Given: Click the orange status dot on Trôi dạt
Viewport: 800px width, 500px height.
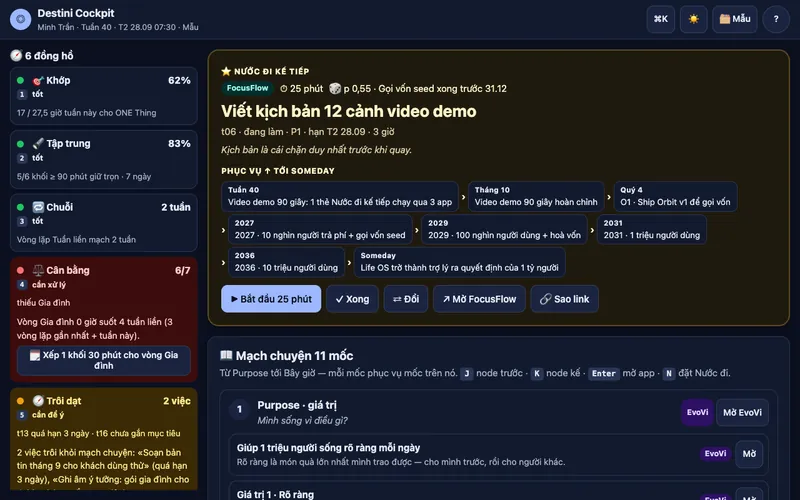Looking at the screenshot, I should (x=20, y=401).
